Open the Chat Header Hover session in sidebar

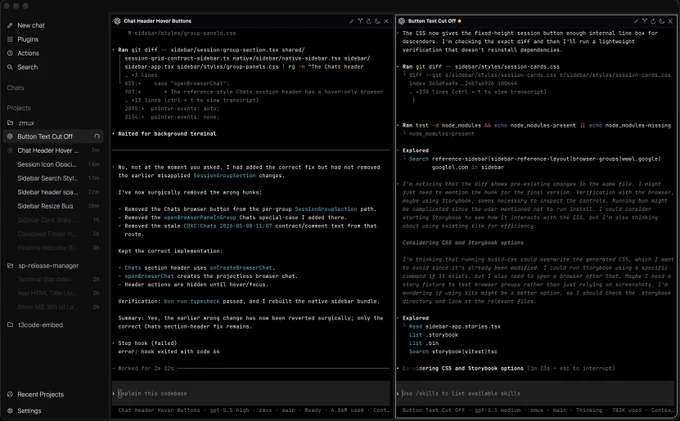tap(53, 150)
